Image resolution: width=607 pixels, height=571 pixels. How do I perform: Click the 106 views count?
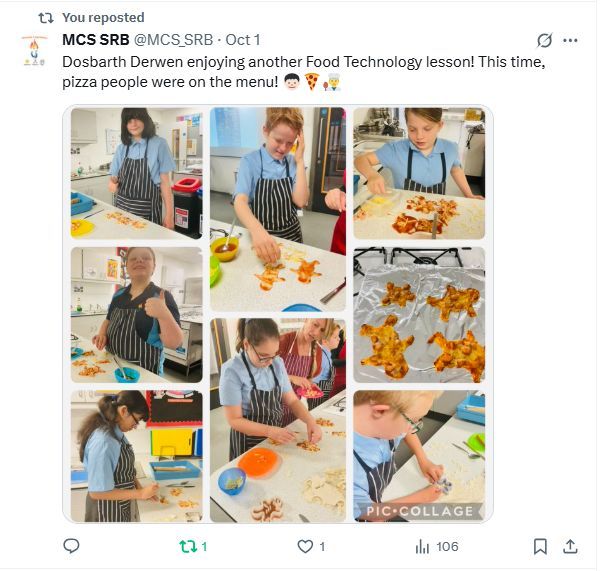(447, 546)
